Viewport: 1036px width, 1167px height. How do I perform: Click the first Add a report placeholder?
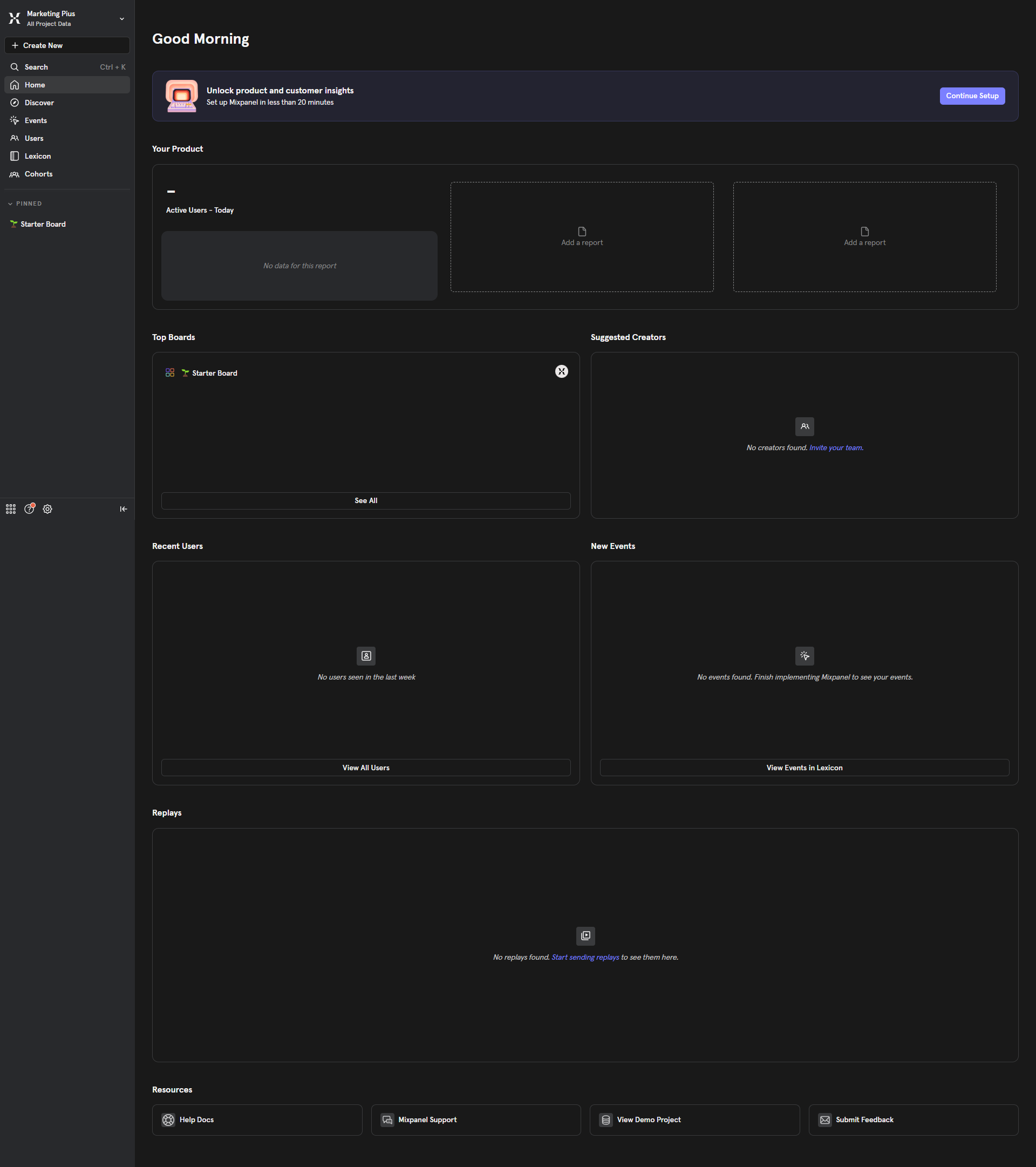pyautogui.click(x=582, y=237)
